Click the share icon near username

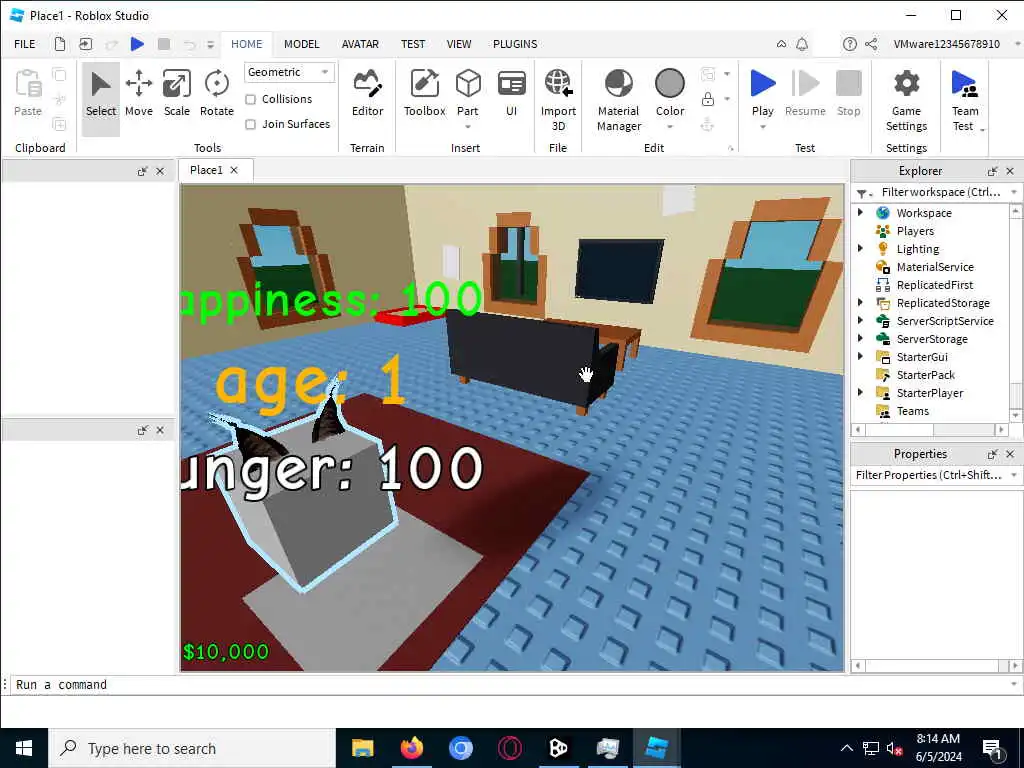pos(871,44)
